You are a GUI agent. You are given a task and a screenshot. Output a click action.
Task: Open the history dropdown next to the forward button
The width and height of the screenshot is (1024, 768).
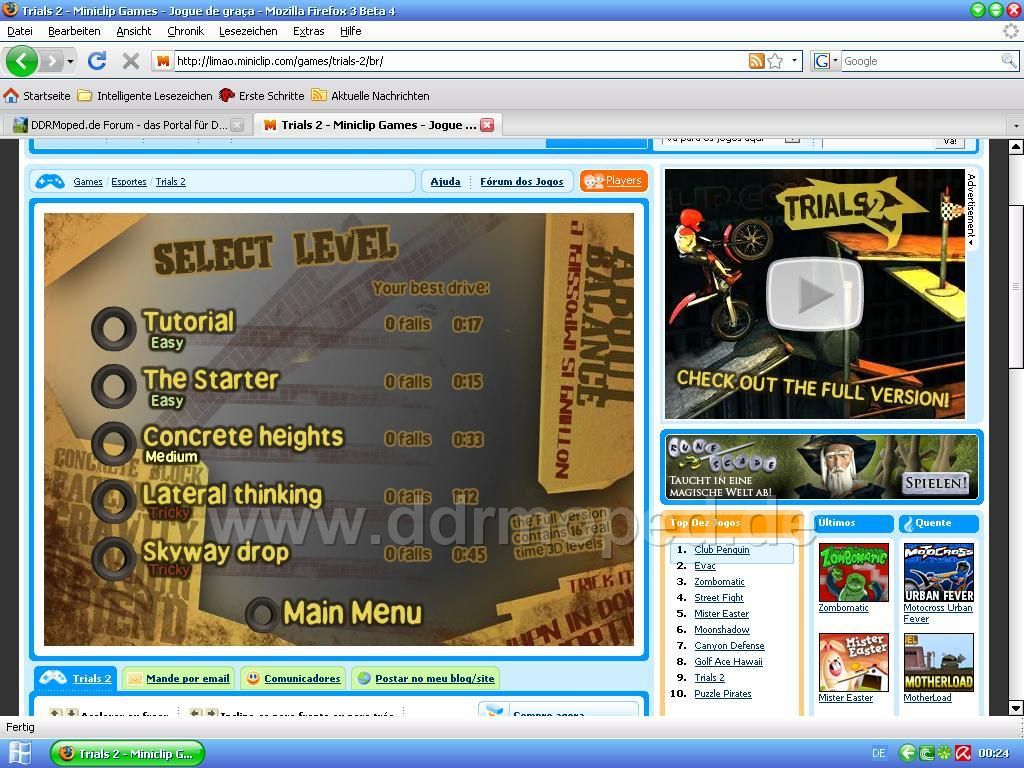[x=71, y=61]
